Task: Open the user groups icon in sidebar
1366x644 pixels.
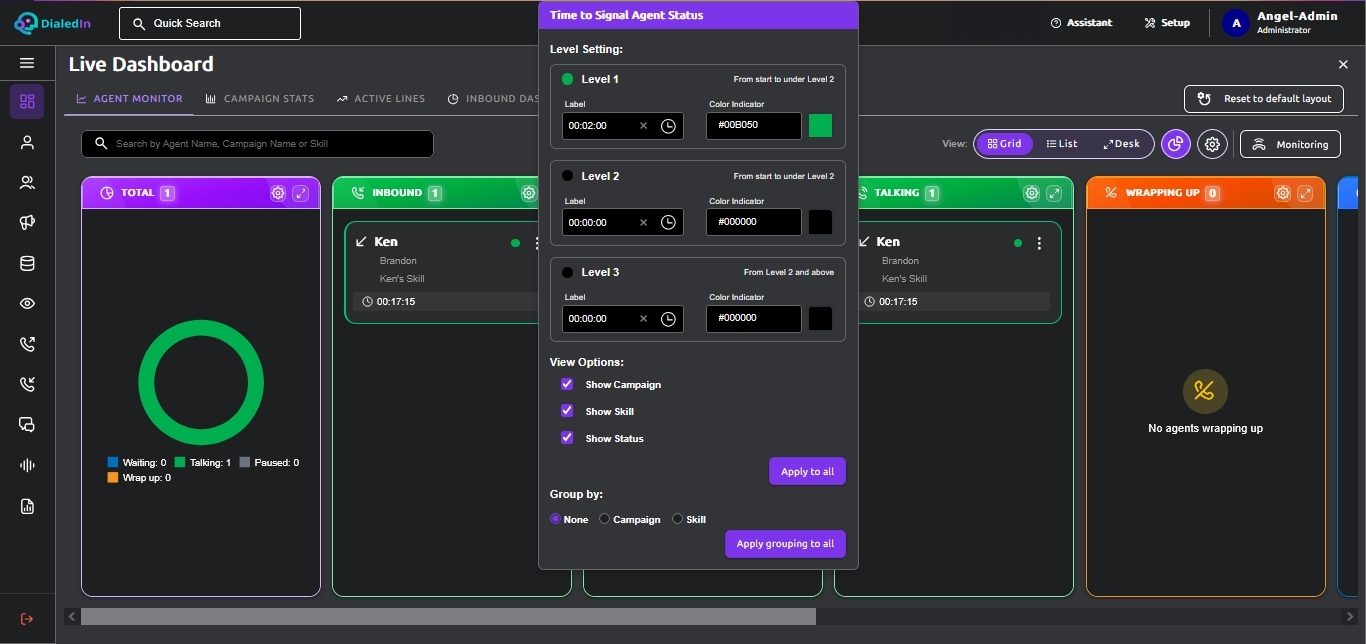Action: tap(27, 183)
